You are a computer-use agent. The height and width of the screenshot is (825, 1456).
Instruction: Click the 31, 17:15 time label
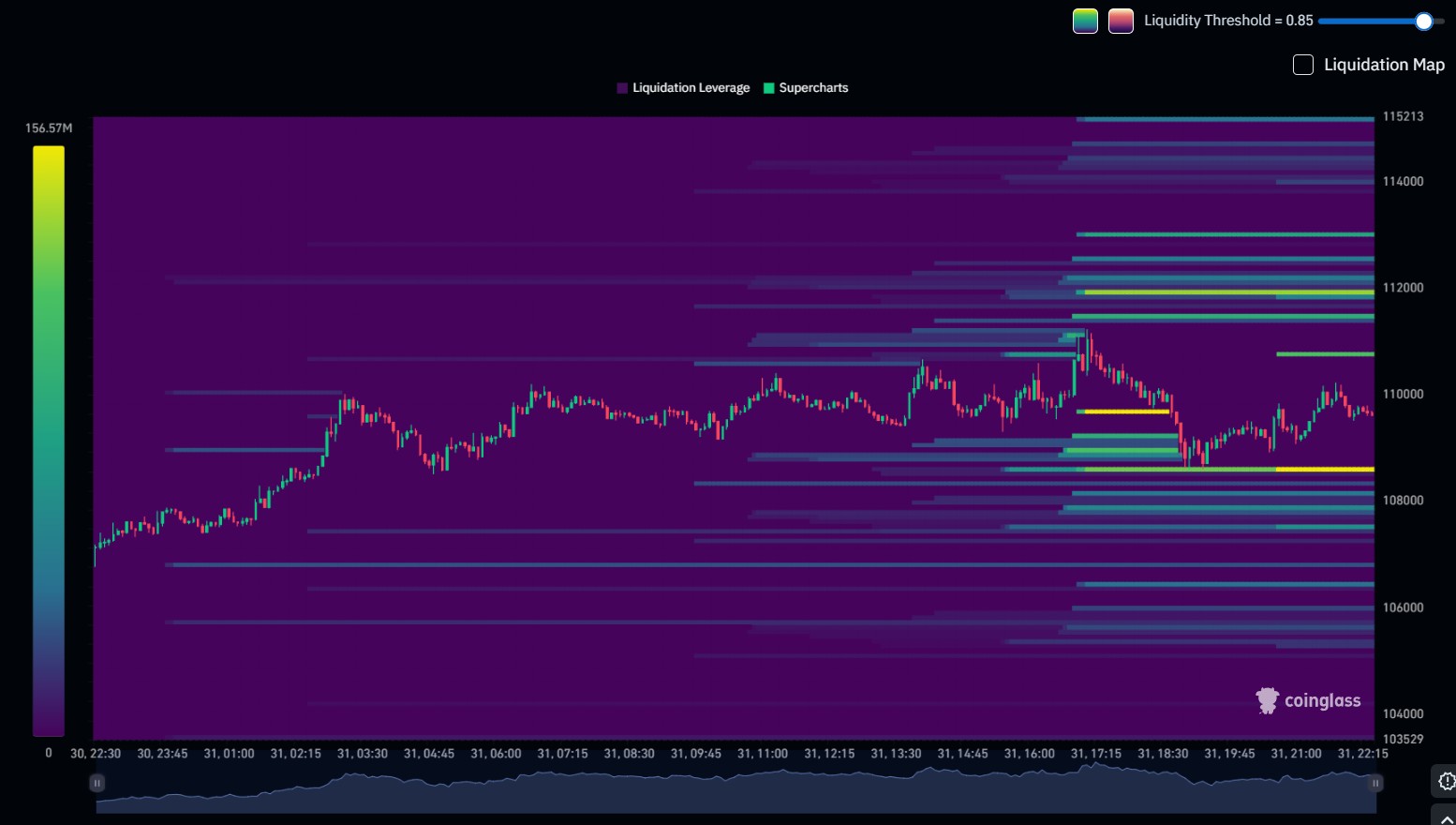1095,754
